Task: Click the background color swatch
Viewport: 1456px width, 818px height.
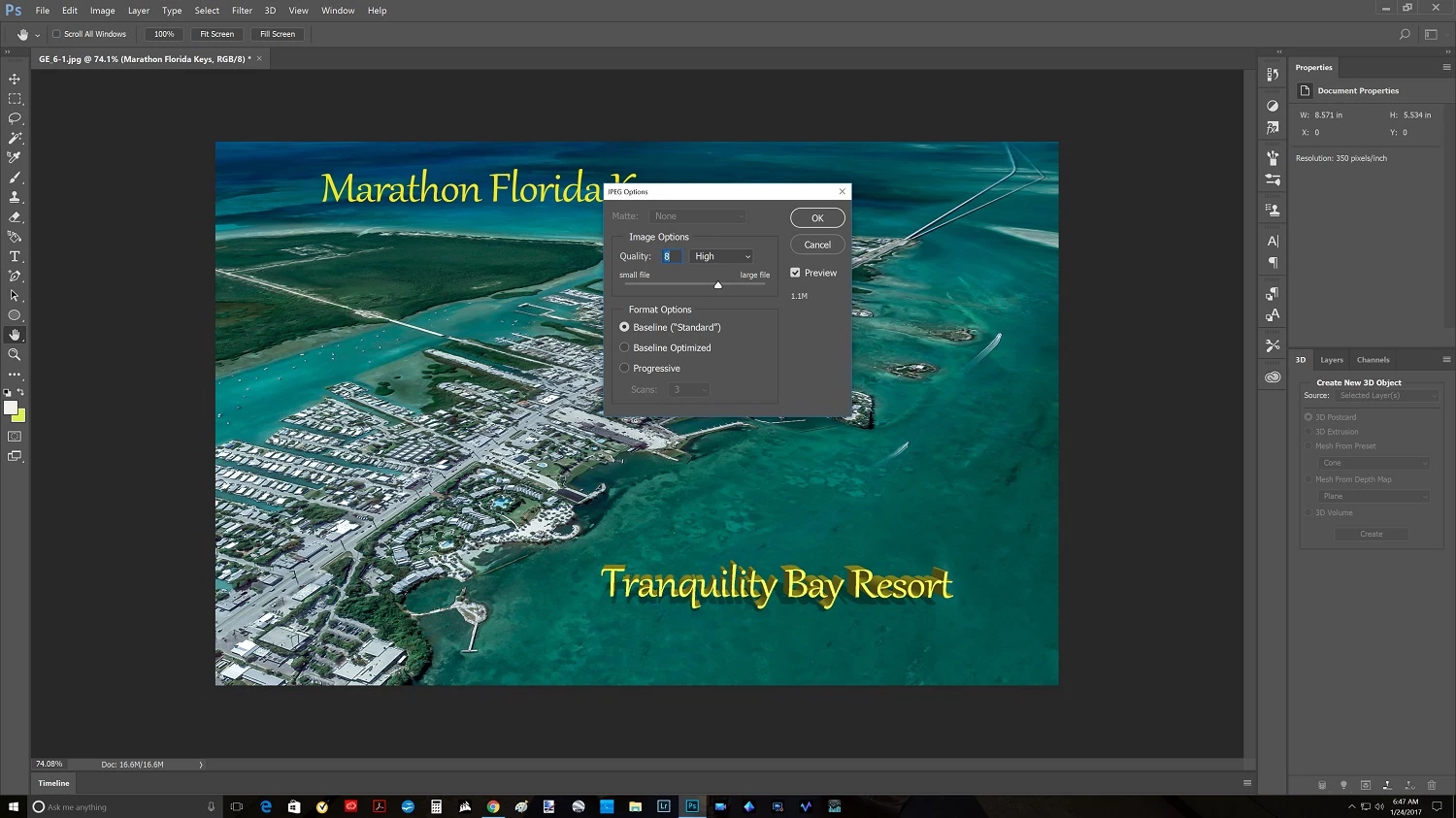Action: tap(20, 415)
